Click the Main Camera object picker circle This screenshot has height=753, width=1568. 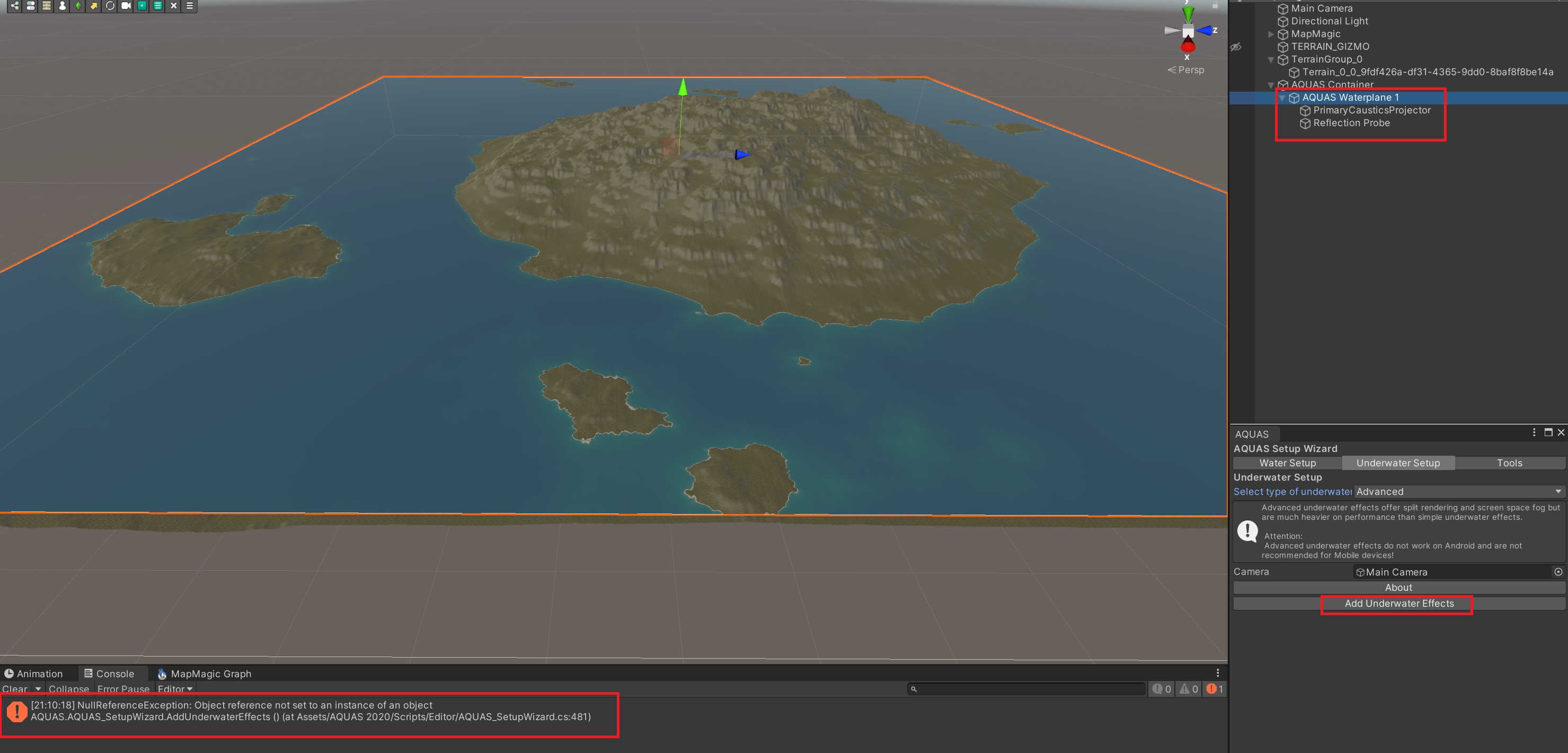coord(1557,572)
